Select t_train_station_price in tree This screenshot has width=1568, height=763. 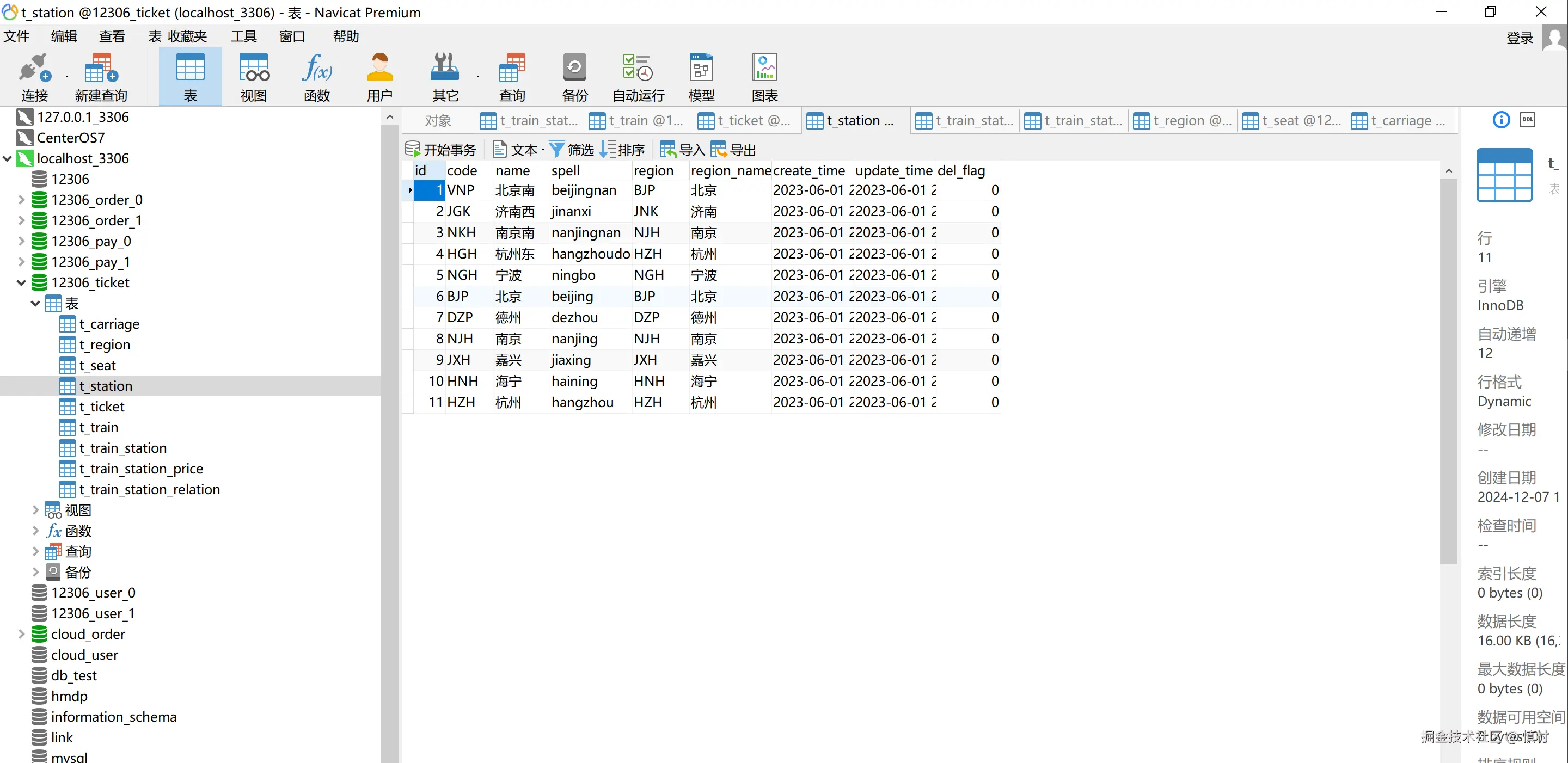[140, 469]
